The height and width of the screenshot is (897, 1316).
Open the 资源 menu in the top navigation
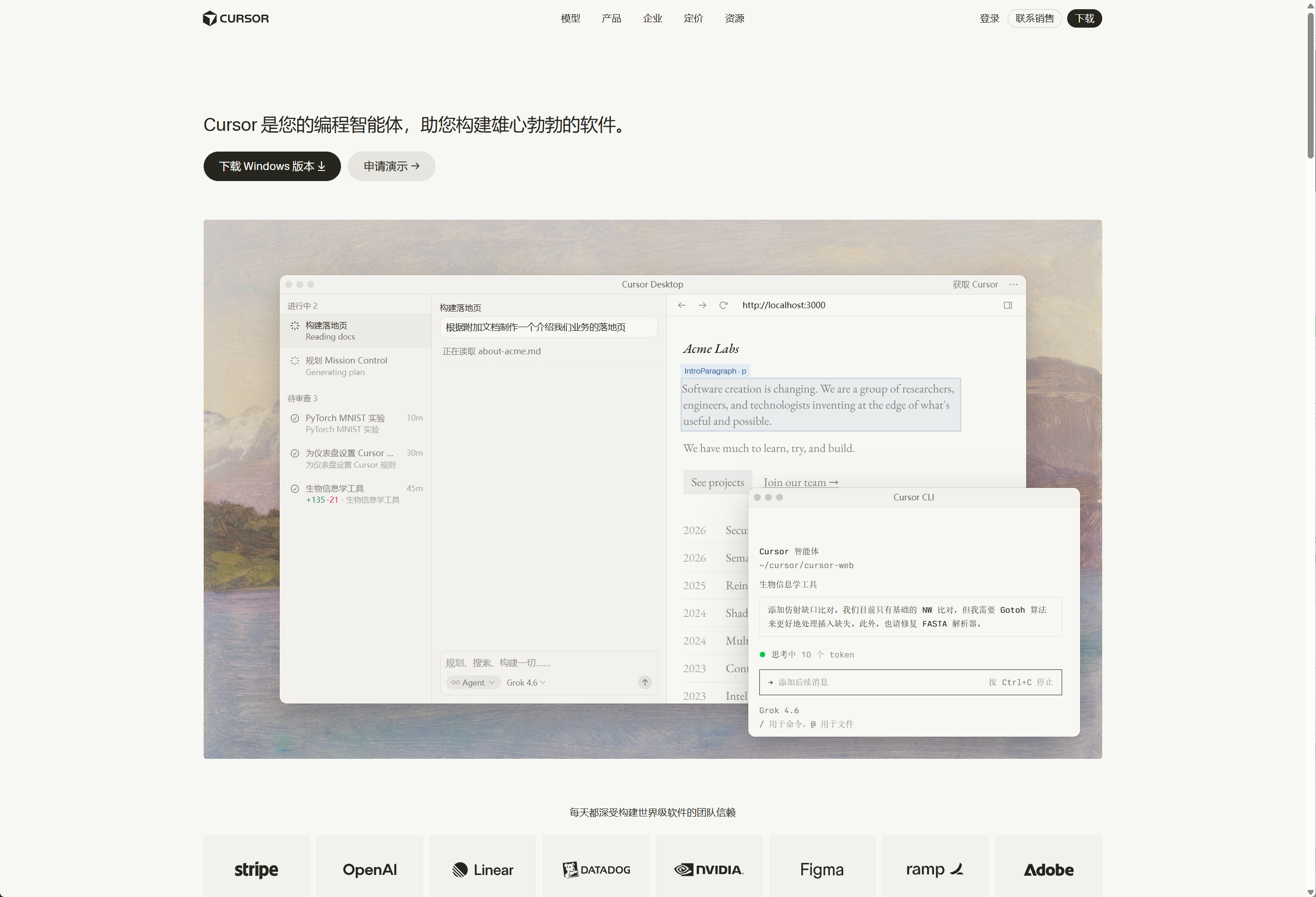tap(734, 19)
